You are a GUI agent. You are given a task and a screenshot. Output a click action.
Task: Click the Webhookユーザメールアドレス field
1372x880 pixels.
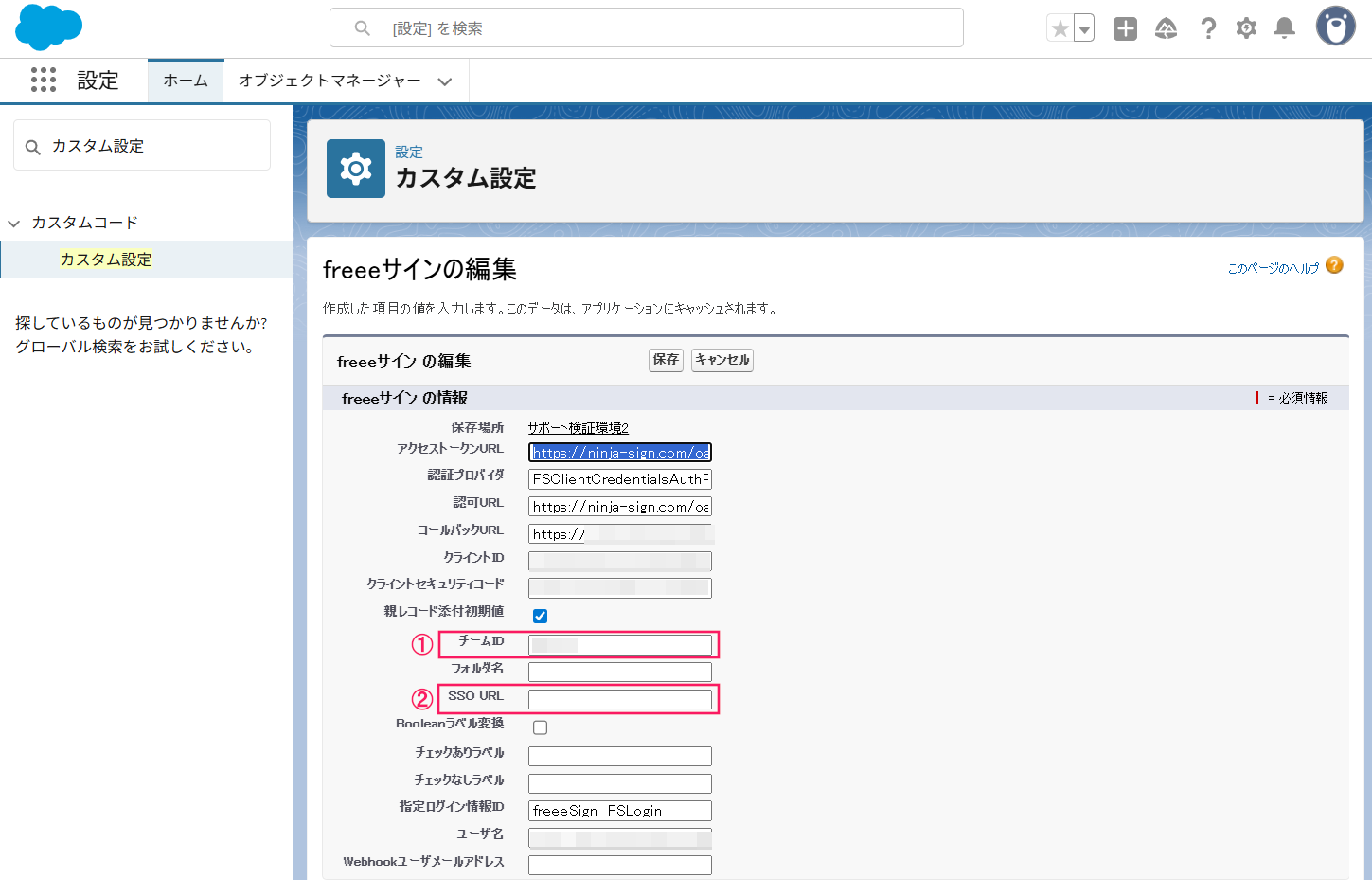[620, 865]
